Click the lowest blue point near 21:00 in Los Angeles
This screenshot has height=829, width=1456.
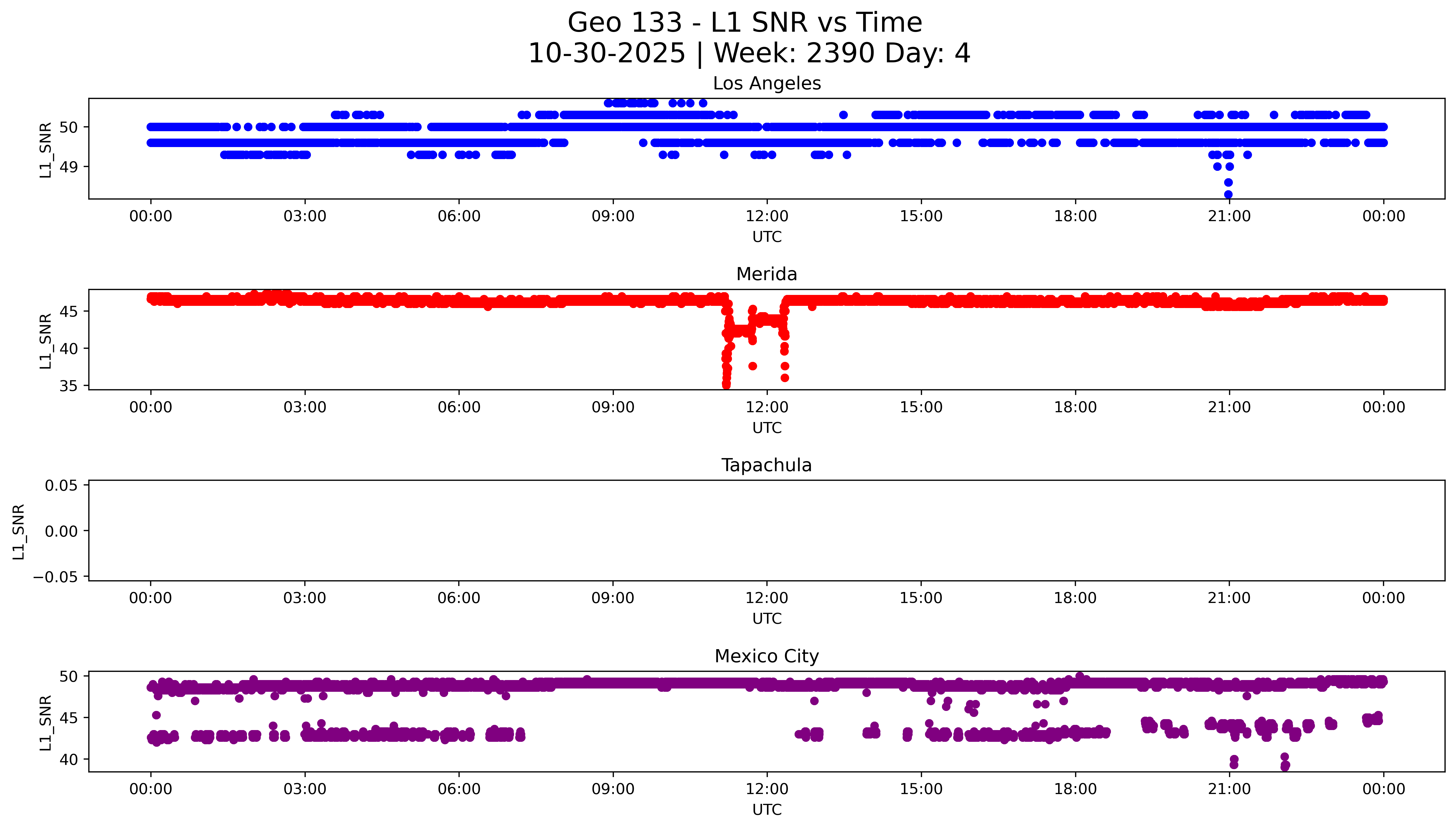[x=1228, y=194]
